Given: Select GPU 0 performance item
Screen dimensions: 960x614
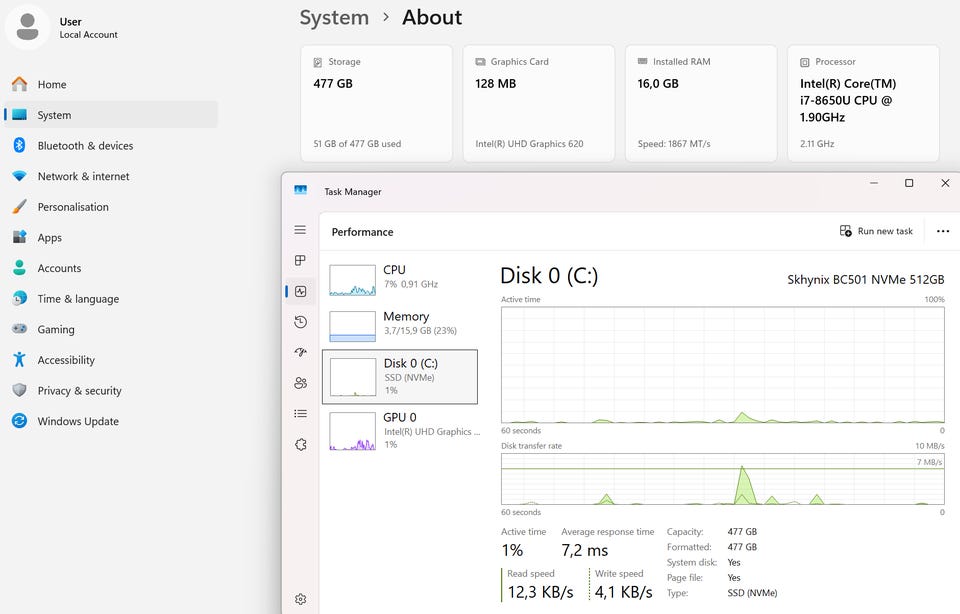Looking at the screenshot, I should (399, 430).
